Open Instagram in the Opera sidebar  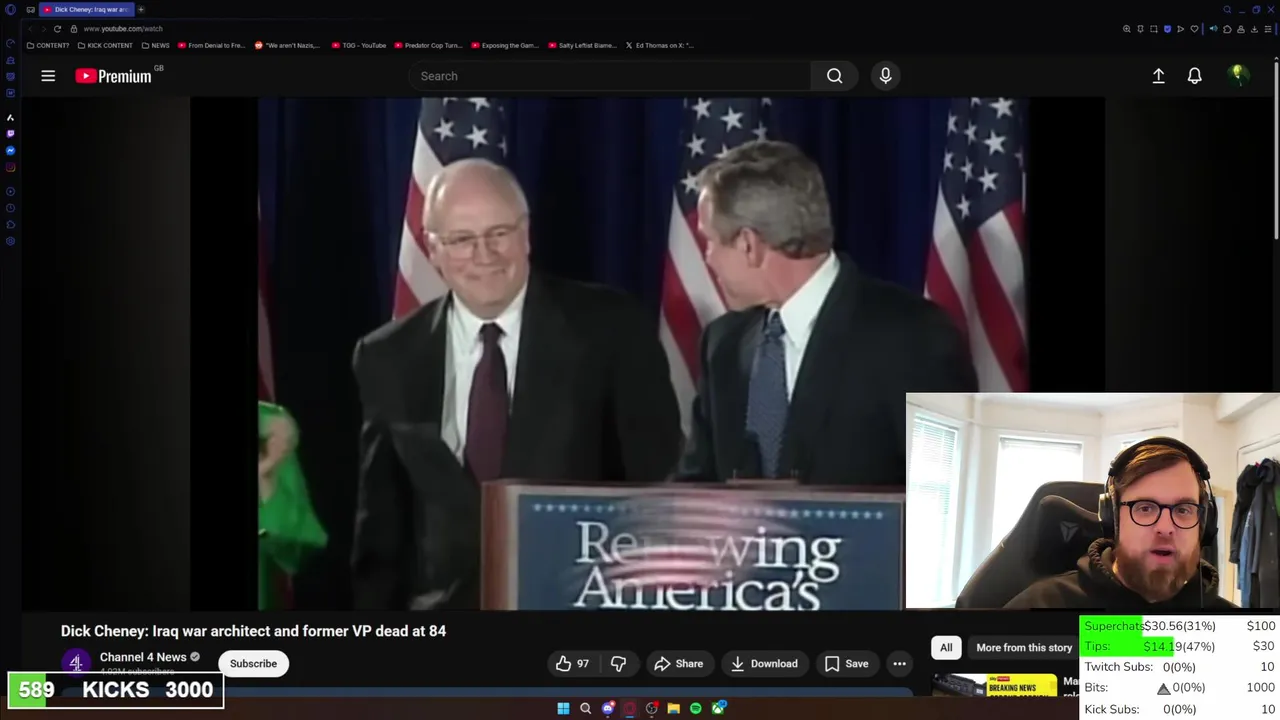11,167
